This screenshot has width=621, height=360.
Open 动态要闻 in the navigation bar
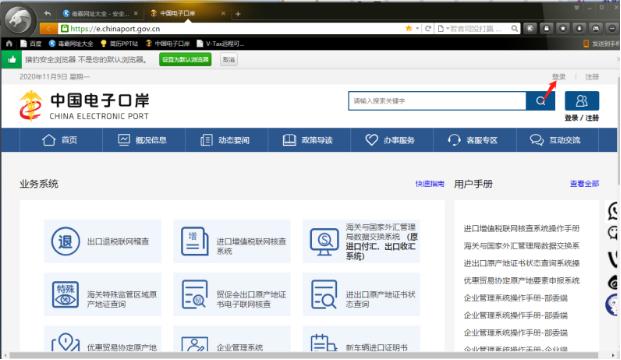[x=225, y=140]
